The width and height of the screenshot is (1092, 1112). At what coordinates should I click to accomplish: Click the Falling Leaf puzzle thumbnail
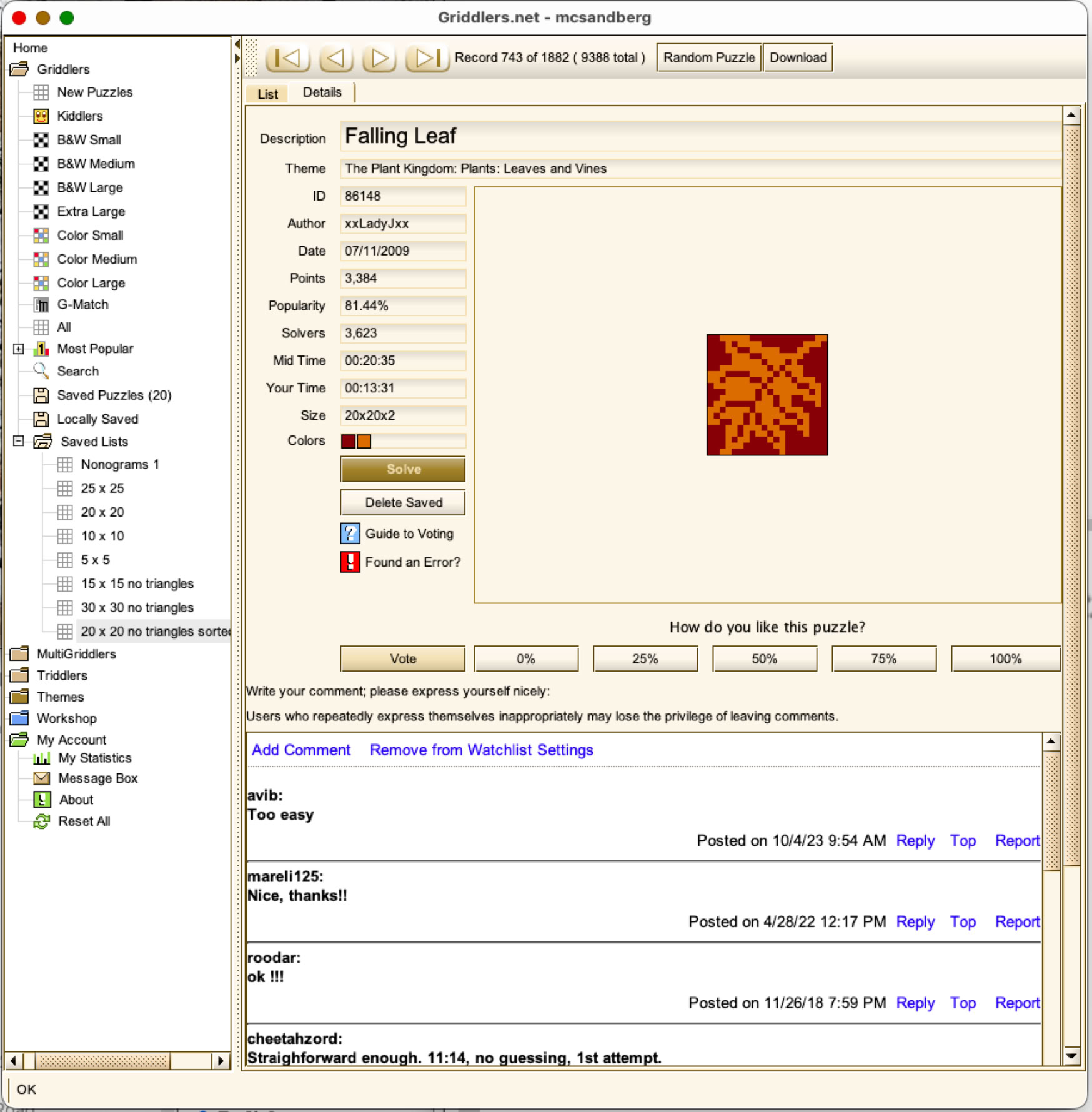click(x=767, y=395)
